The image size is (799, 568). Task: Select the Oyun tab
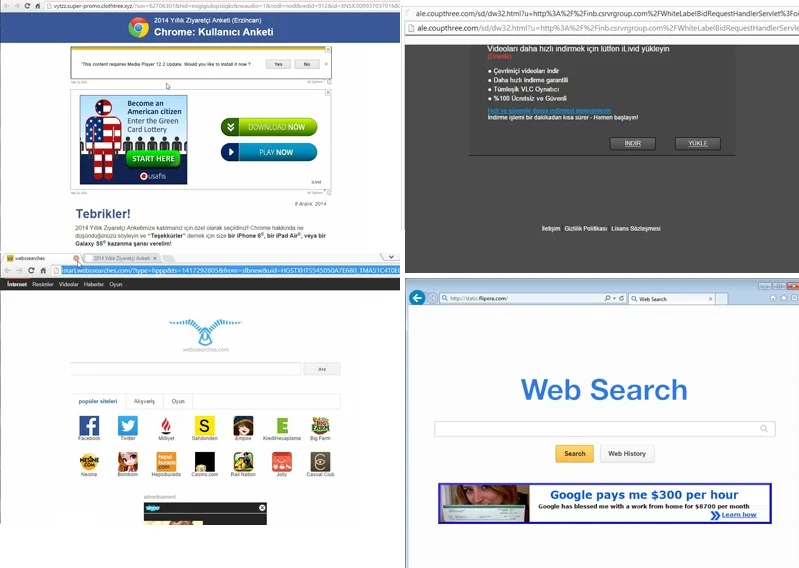[177, 401]
